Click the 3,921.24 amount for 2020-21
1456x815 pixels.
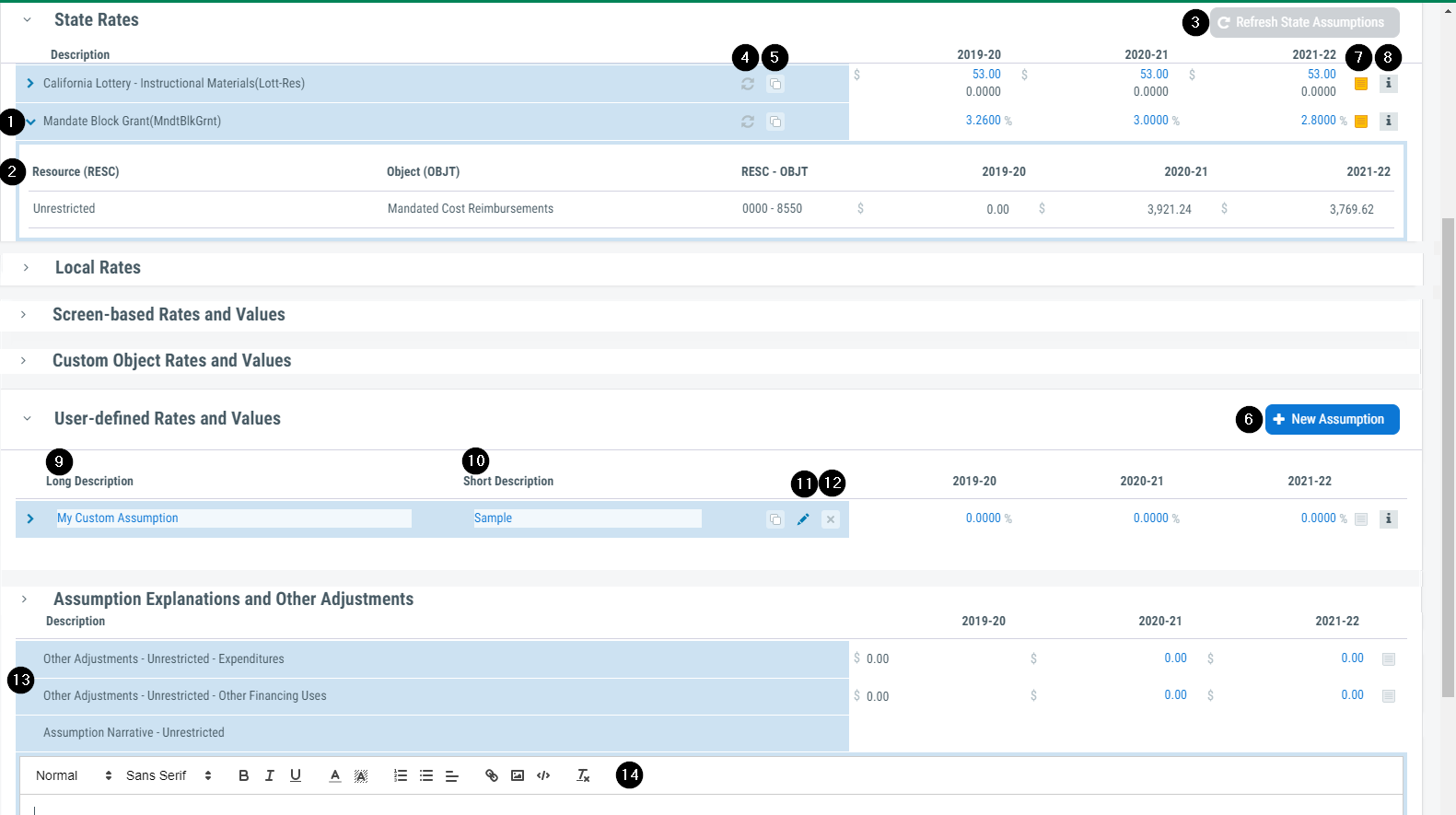[x=1169, y=209]
